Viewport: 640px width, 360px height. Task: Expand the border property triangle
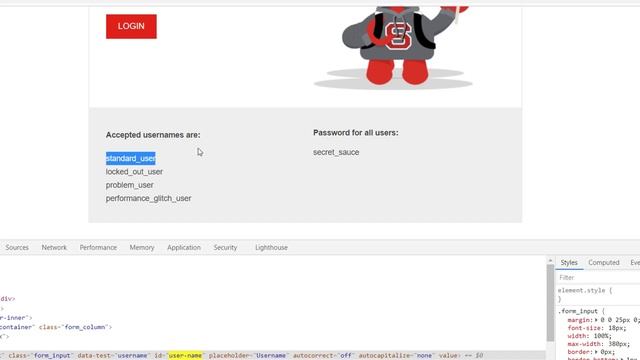[596, 351]
